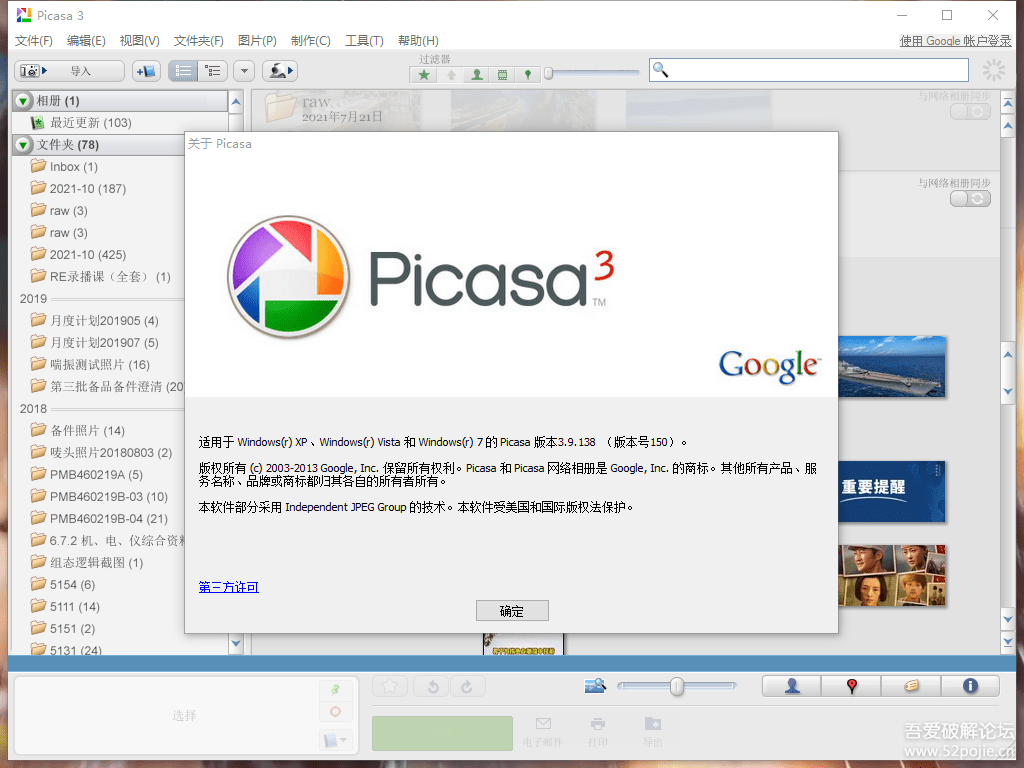Click the aircraft carrier photo thumbnail
Viewport: 1024px width, 768px height.
click(891, 366)
